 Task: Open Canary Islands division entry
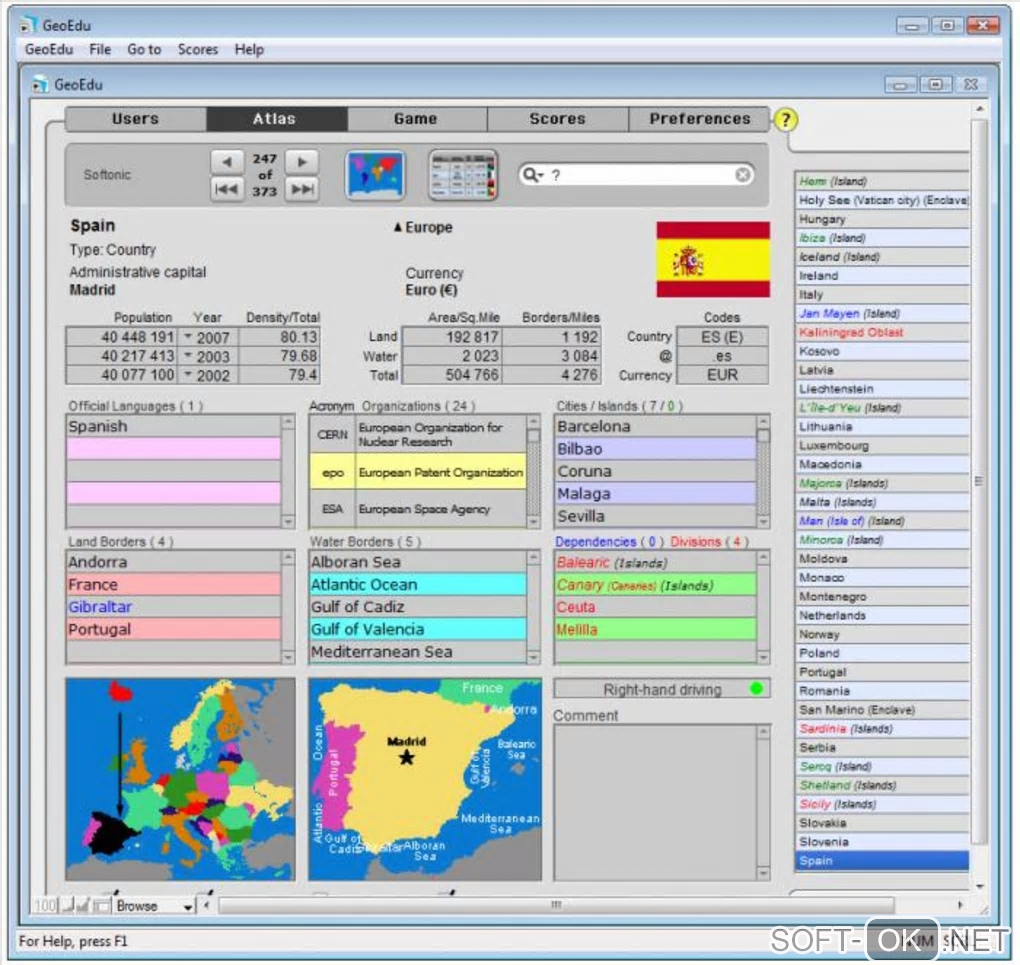(655, 584)
